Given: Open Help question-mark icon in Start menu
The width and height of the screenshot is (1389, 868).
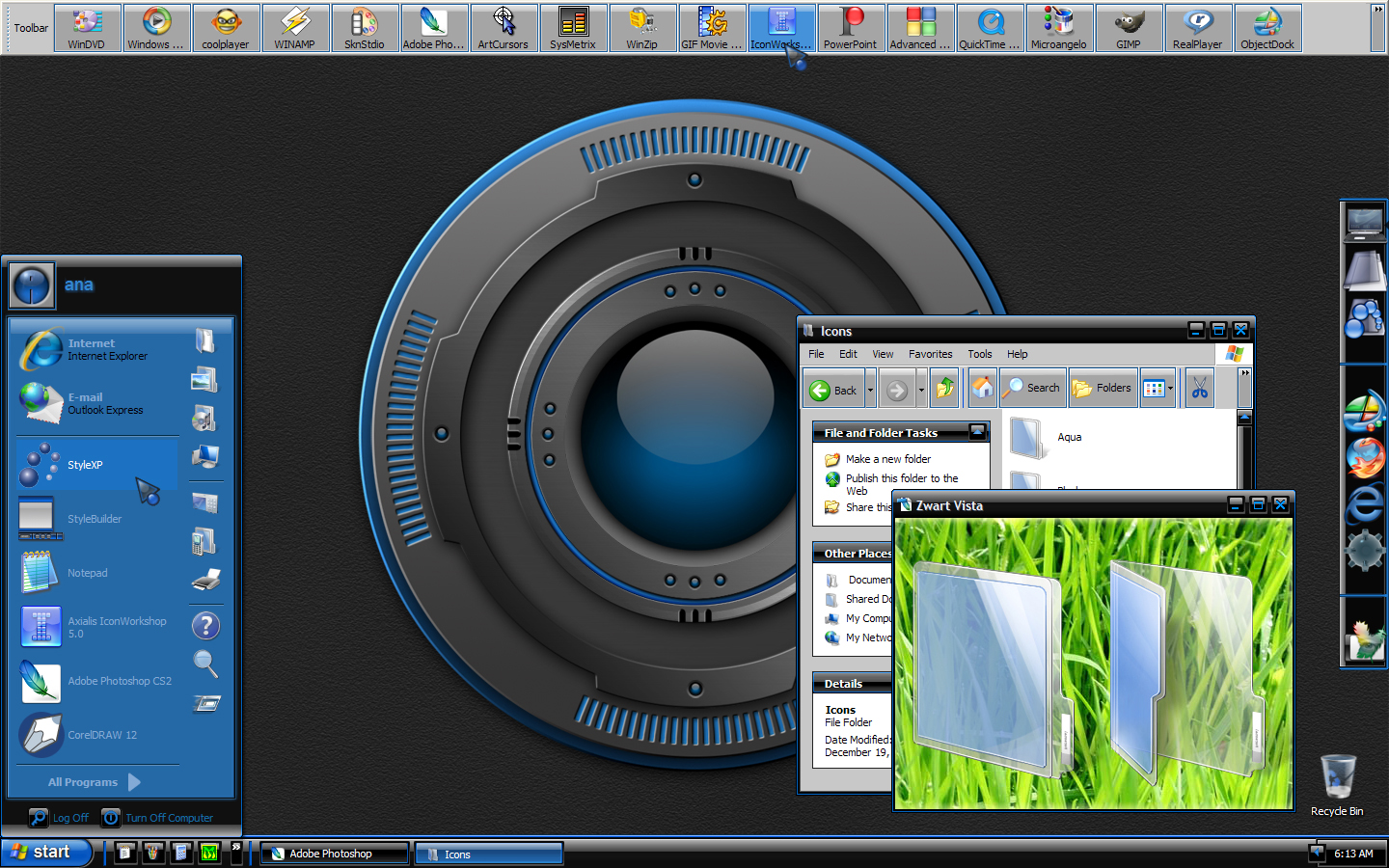Looking at the screenshot, I should [205, 626].
